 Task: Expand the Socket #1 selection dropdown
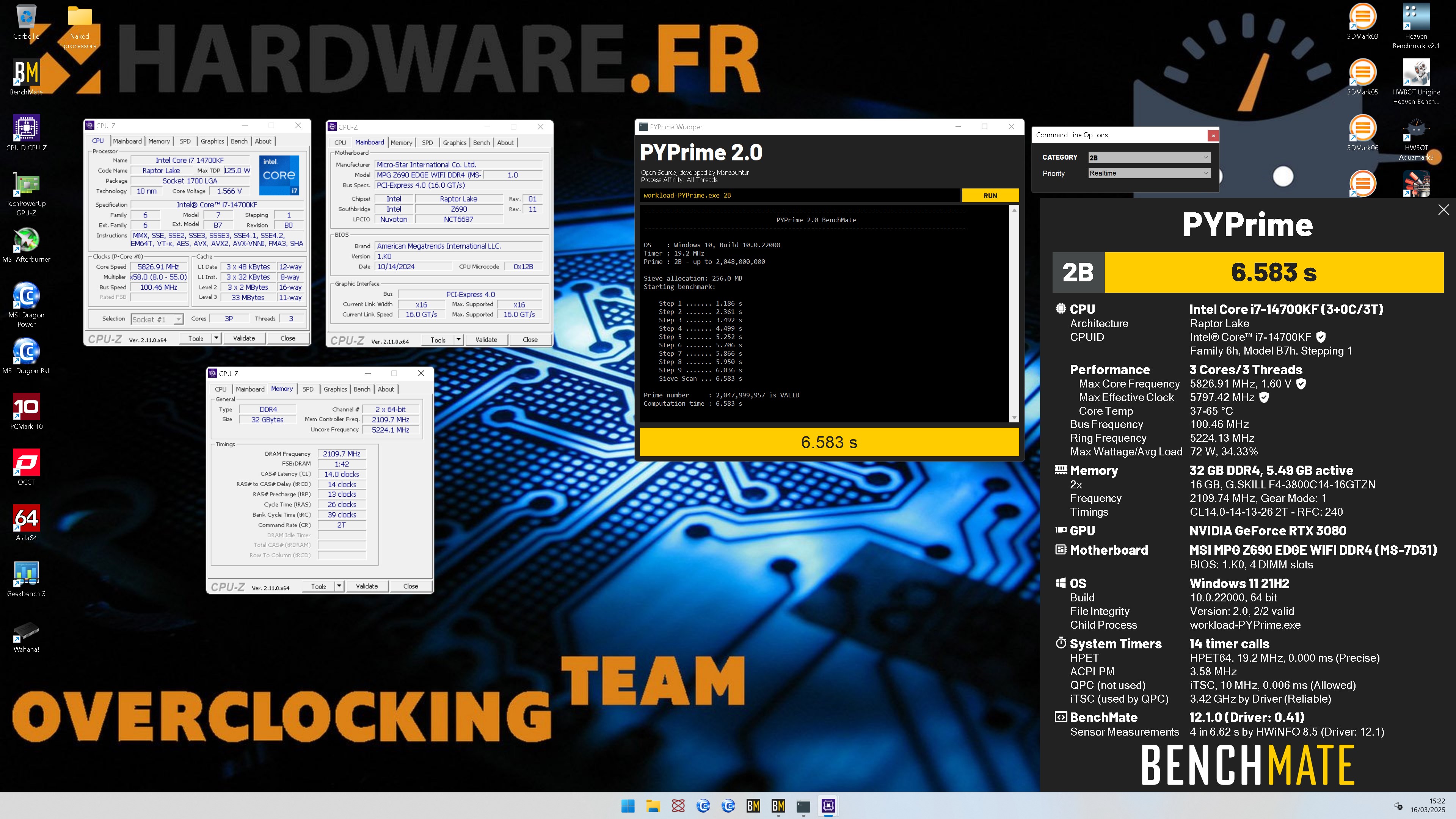157,319
